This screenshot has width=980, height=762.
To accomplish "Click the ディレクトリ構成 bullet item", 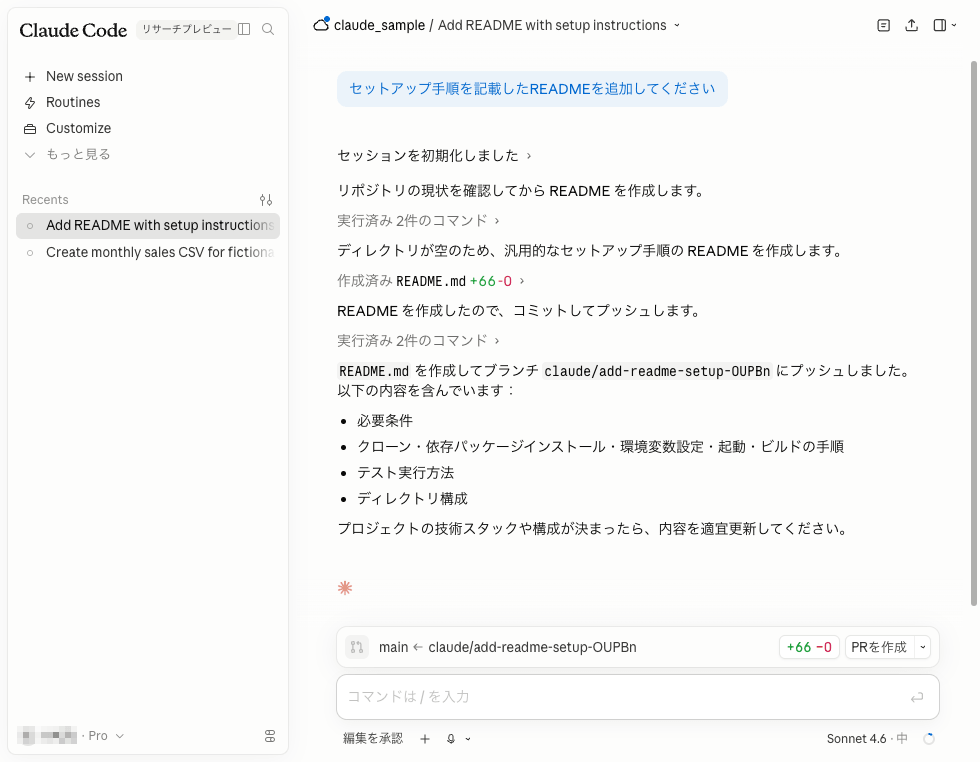I will tap(412, 499).
